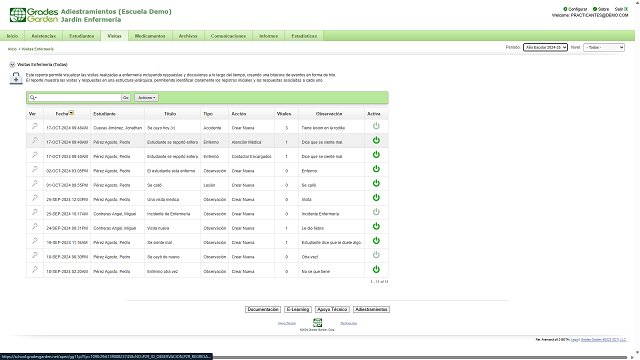Click the Active column header
The height and width of the screenshot is (360, 640).
pyautogui.click(x=373, y=114)
